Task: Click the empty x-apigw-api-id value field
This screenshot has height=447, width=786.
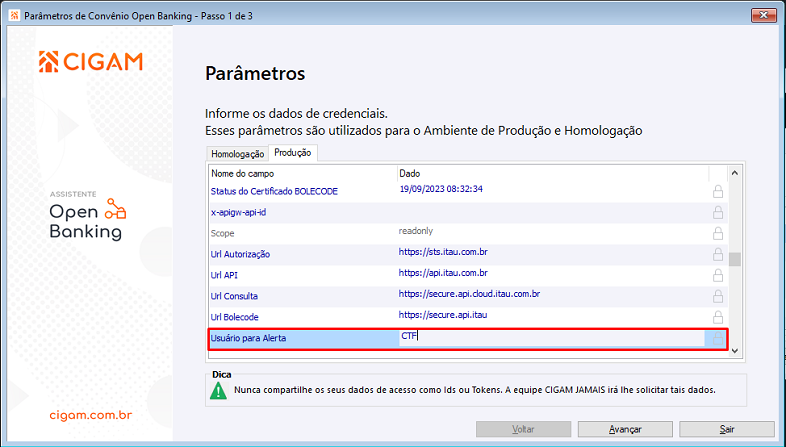Action: pyautogui.click(x=552, y=212)
